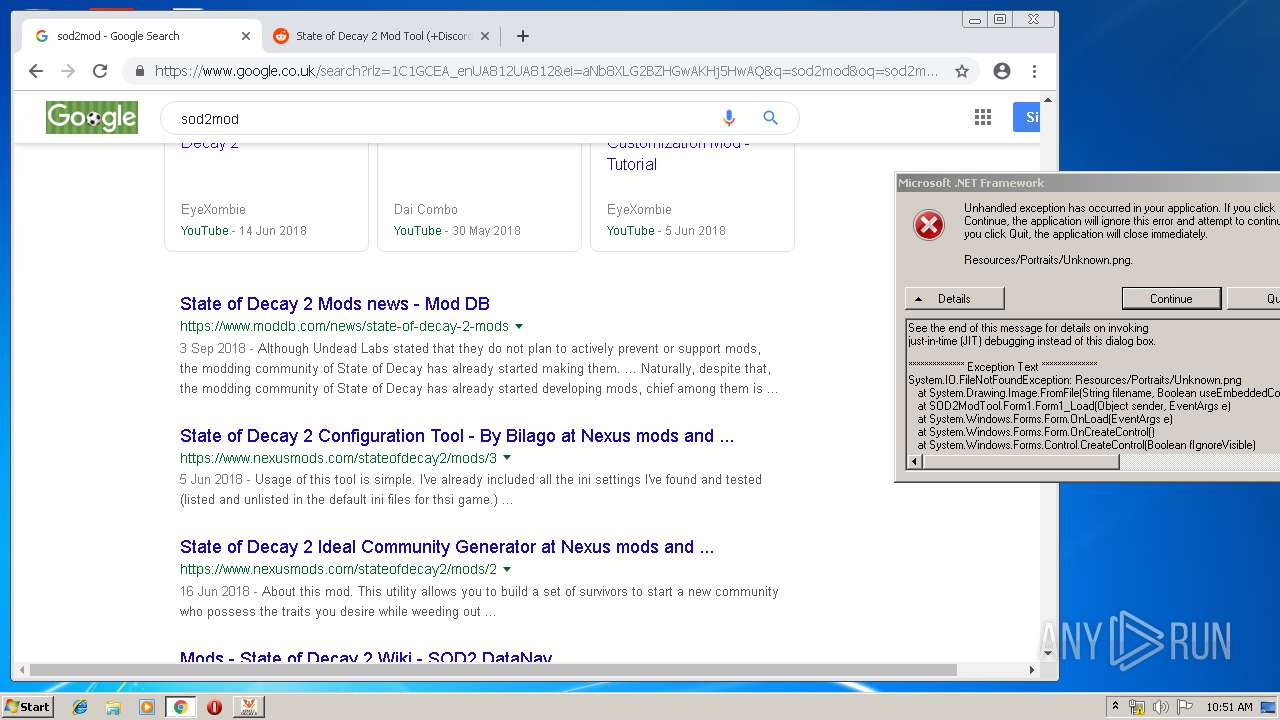Click the page vertical scrollbar up arrow
This screenshot has width=1280, height=720.
(x=1048, y=99)
